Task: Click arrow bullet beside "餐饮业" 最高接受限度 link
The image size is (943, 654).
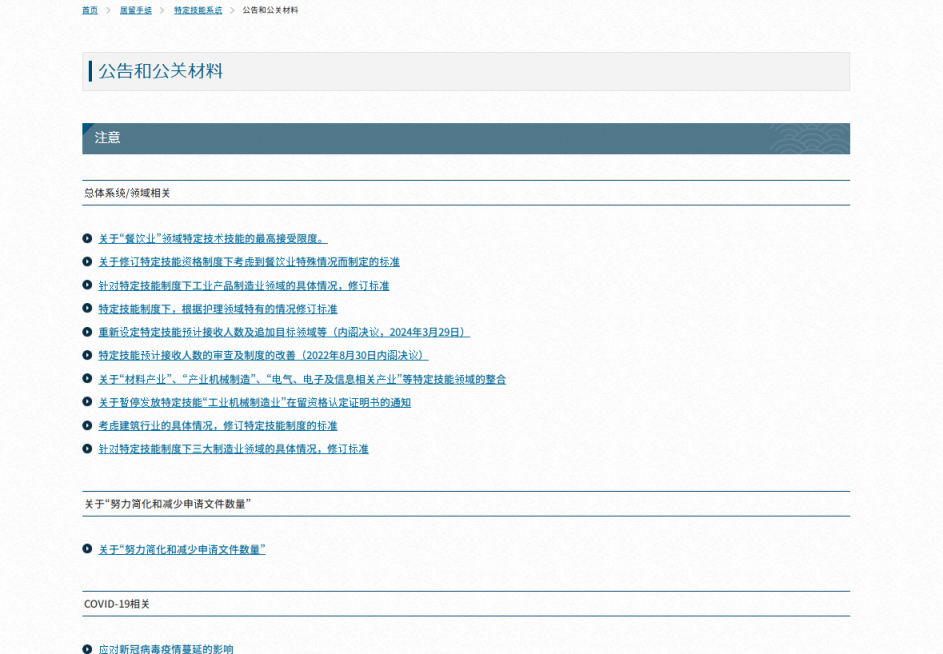Action: click(88, 239)
